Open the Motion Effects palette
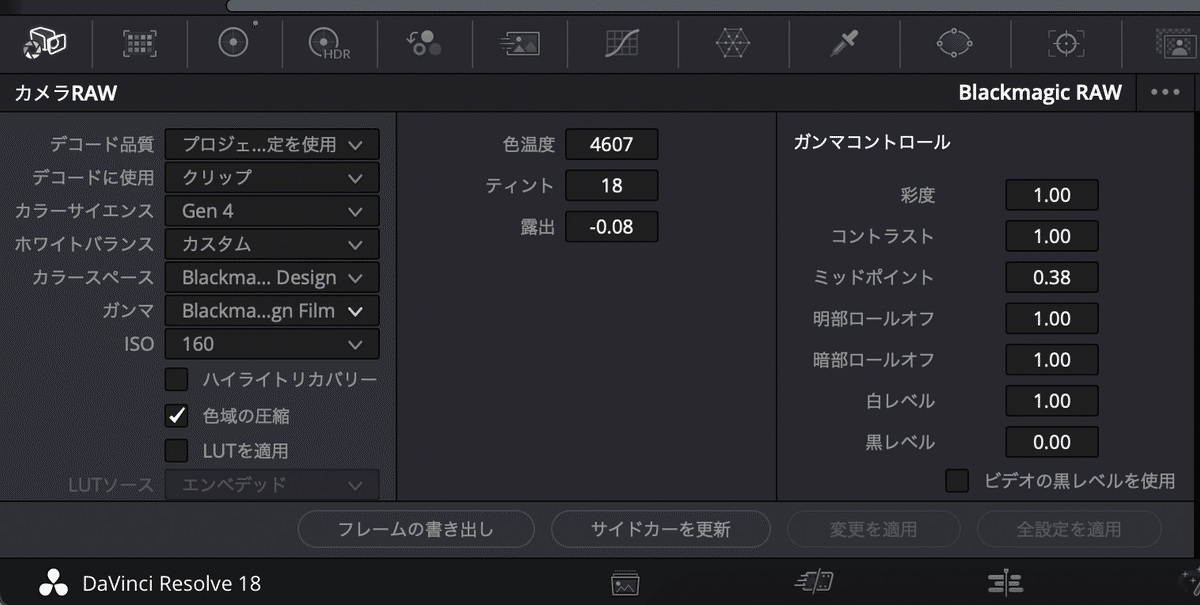Image resolution: width=1200 pixels, height=605 pixels. (517, 43)
